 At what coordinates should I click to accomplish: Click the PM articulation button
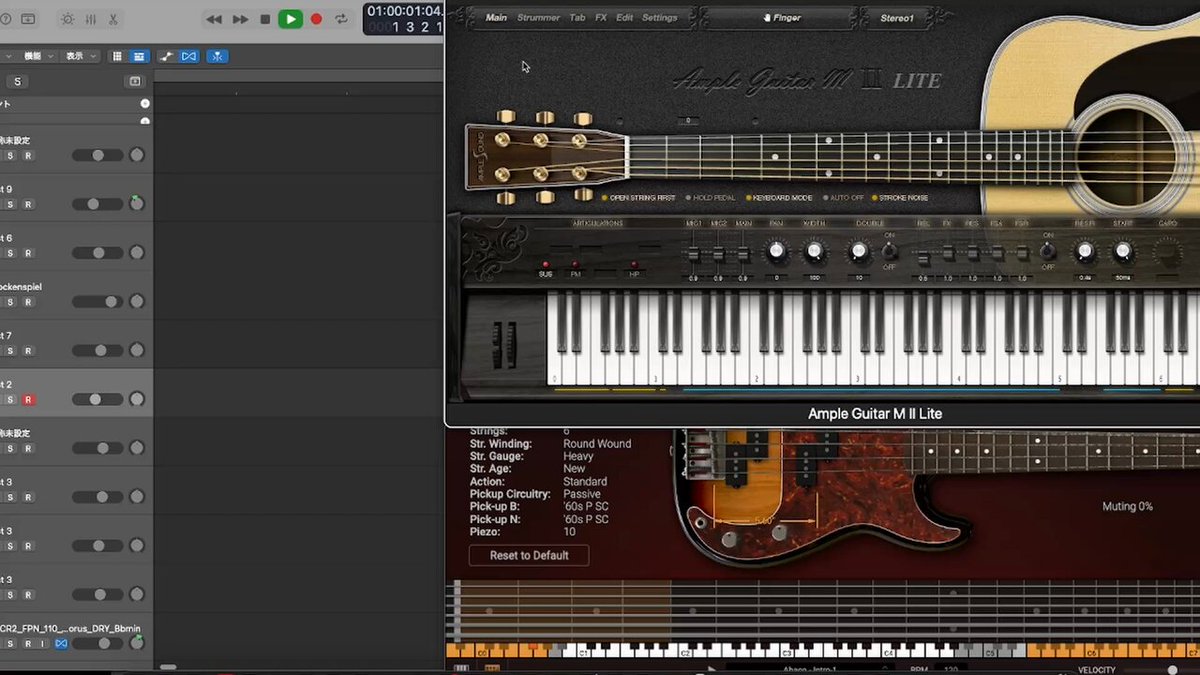click(x=575, y=268)
